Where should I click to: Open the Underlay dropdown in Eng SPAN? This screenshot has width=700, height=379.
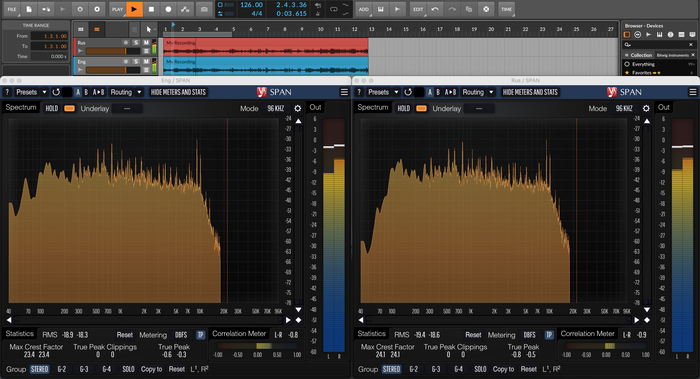(x=127, y=108)
